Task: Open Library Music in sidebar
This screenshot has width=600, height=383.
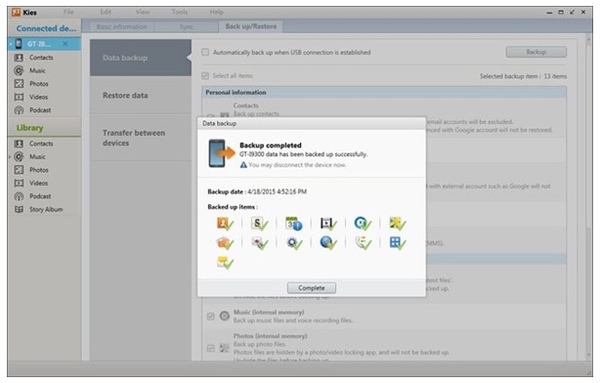Action: point(38,156)
